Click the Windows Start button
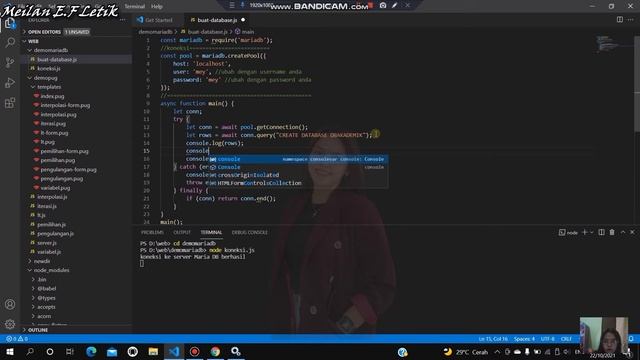Viewport: 640px width, 360px height. point(9,351)
